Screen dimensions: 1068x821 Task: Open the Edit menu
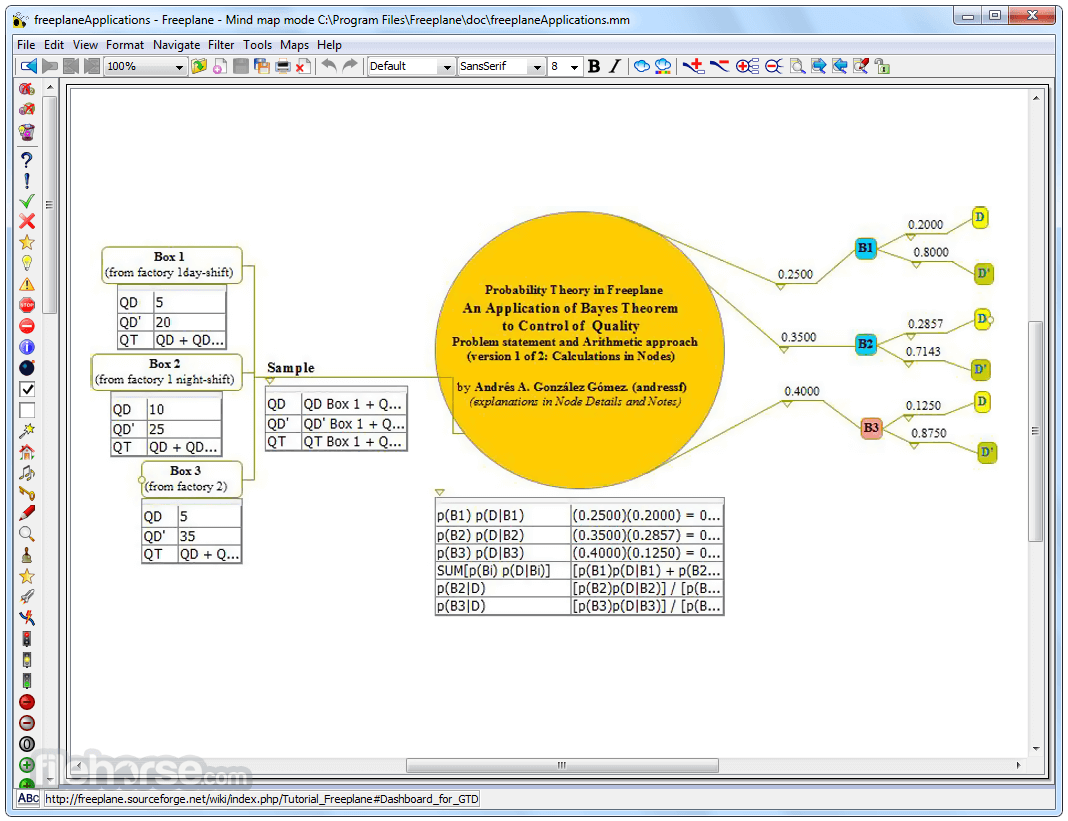pos(54,45)
